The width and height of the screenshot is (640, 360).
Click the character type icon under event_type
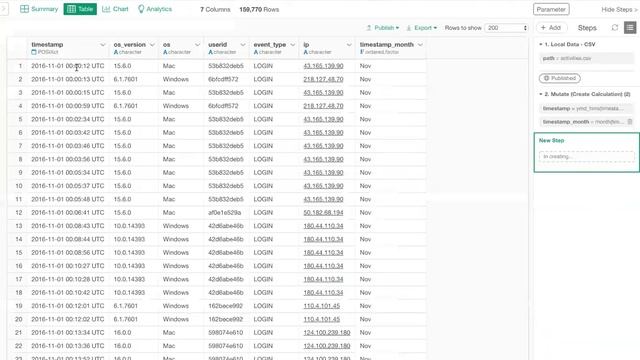pos(256,52)
